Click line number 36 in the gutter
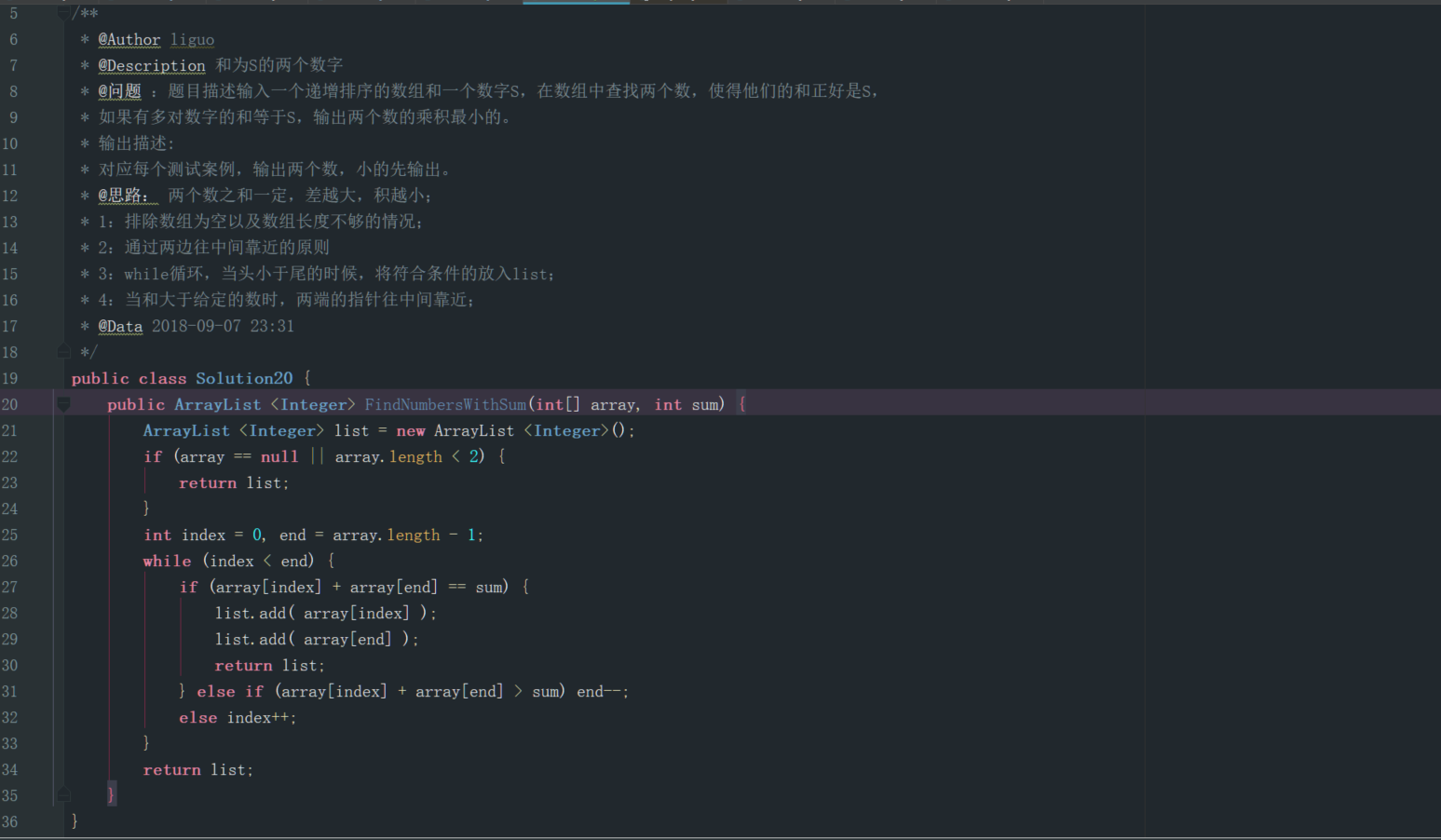The image size is (1441, 840). pyautogui.click(x=9, y=821)
